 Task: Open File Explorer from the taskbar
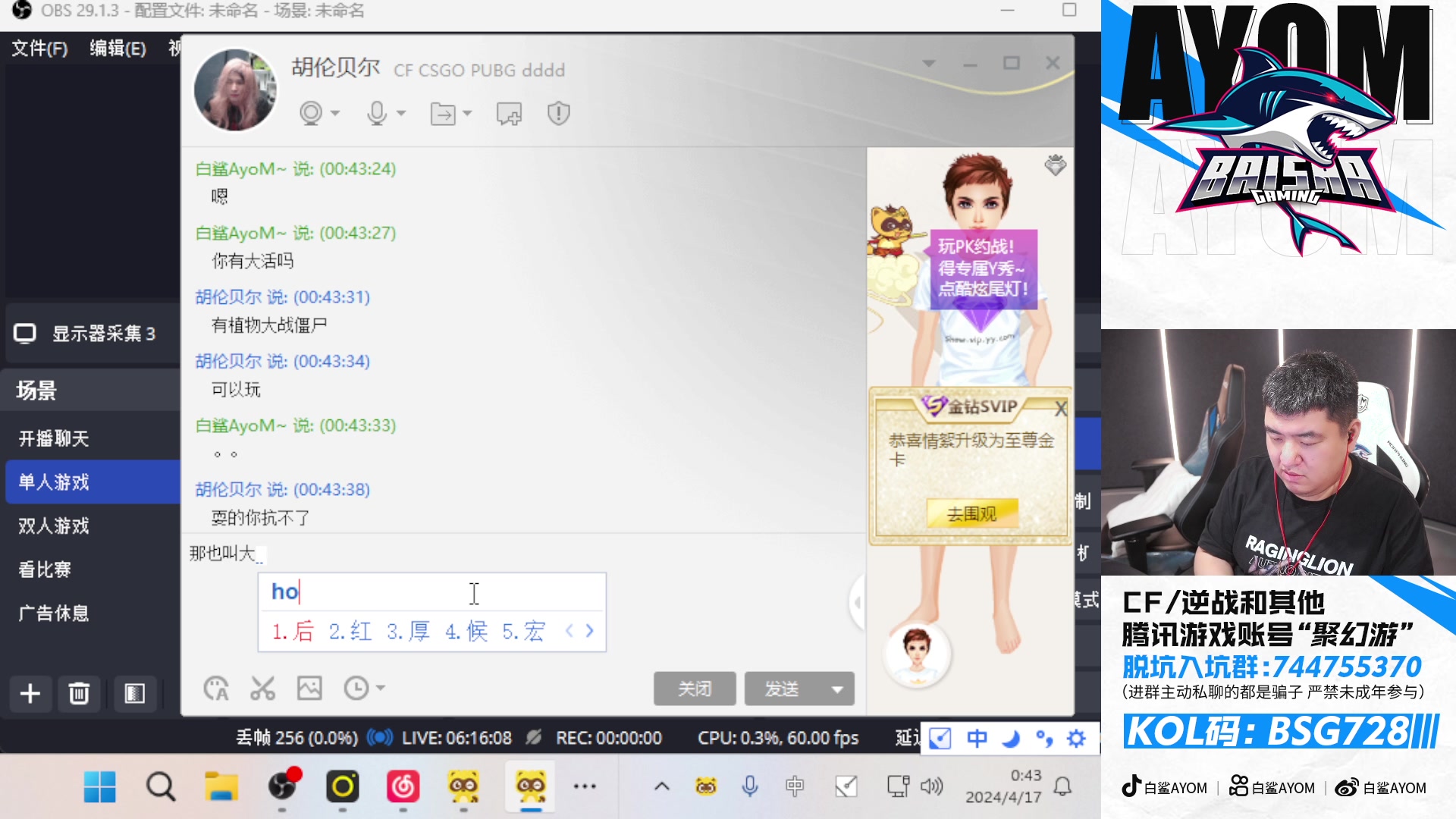click(221, 787)
